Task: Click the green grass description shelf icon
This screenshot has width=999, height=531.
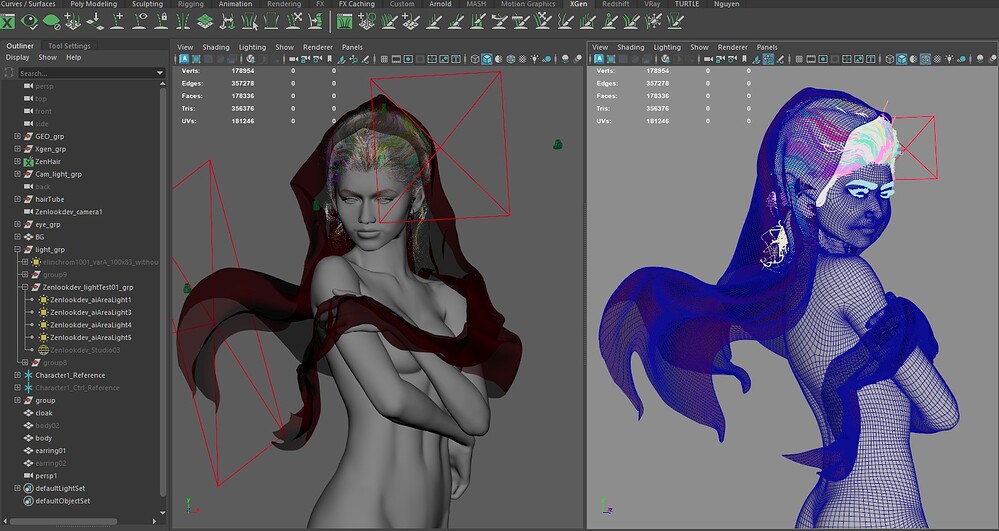Action: tap(345, 22)
